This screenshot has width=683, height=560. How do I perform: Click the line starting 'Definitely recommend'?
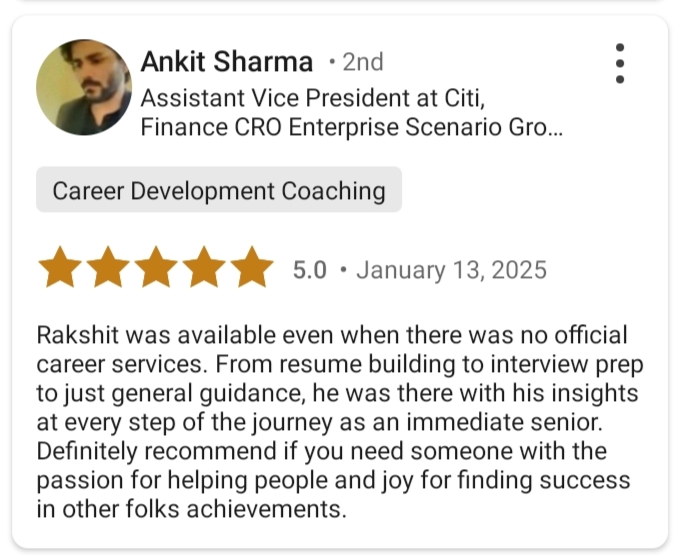pyautogui.click(x=321, y=451)
